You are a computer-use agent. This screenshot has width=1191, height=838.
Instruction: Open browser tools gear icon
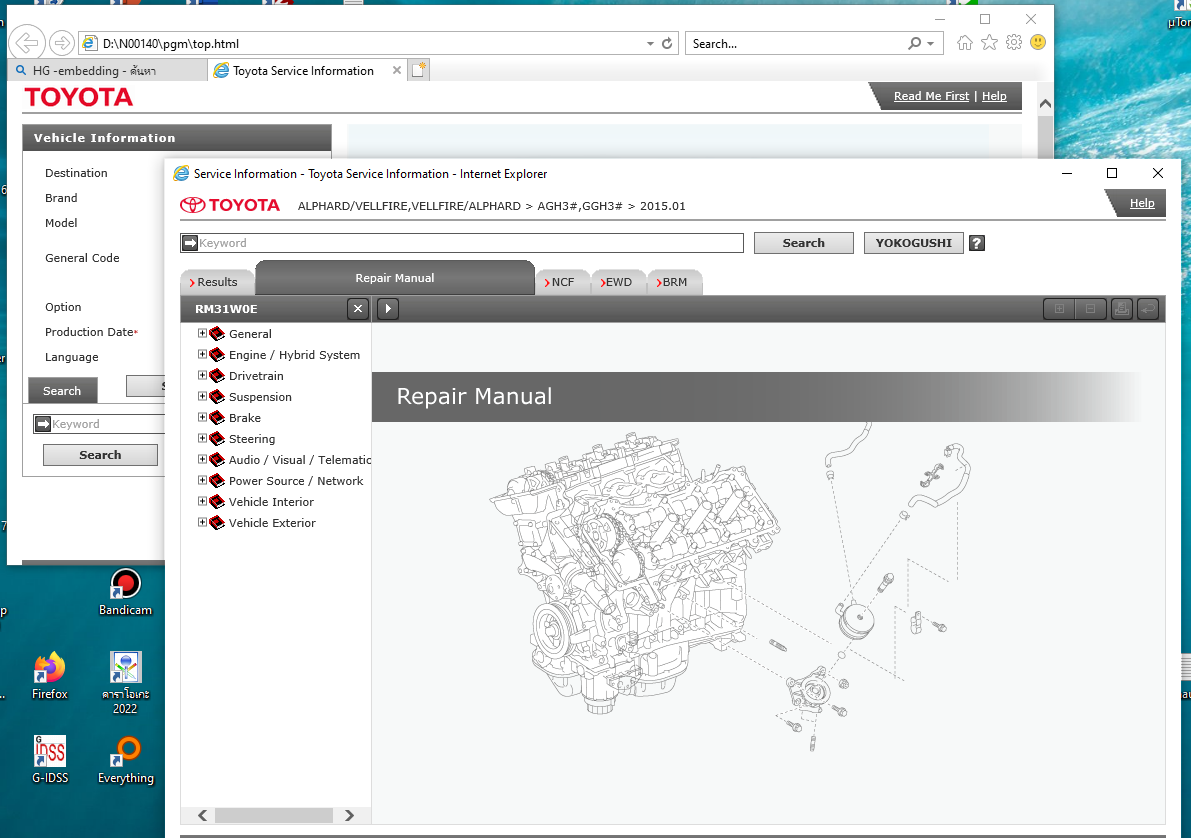coord(1014,43)
